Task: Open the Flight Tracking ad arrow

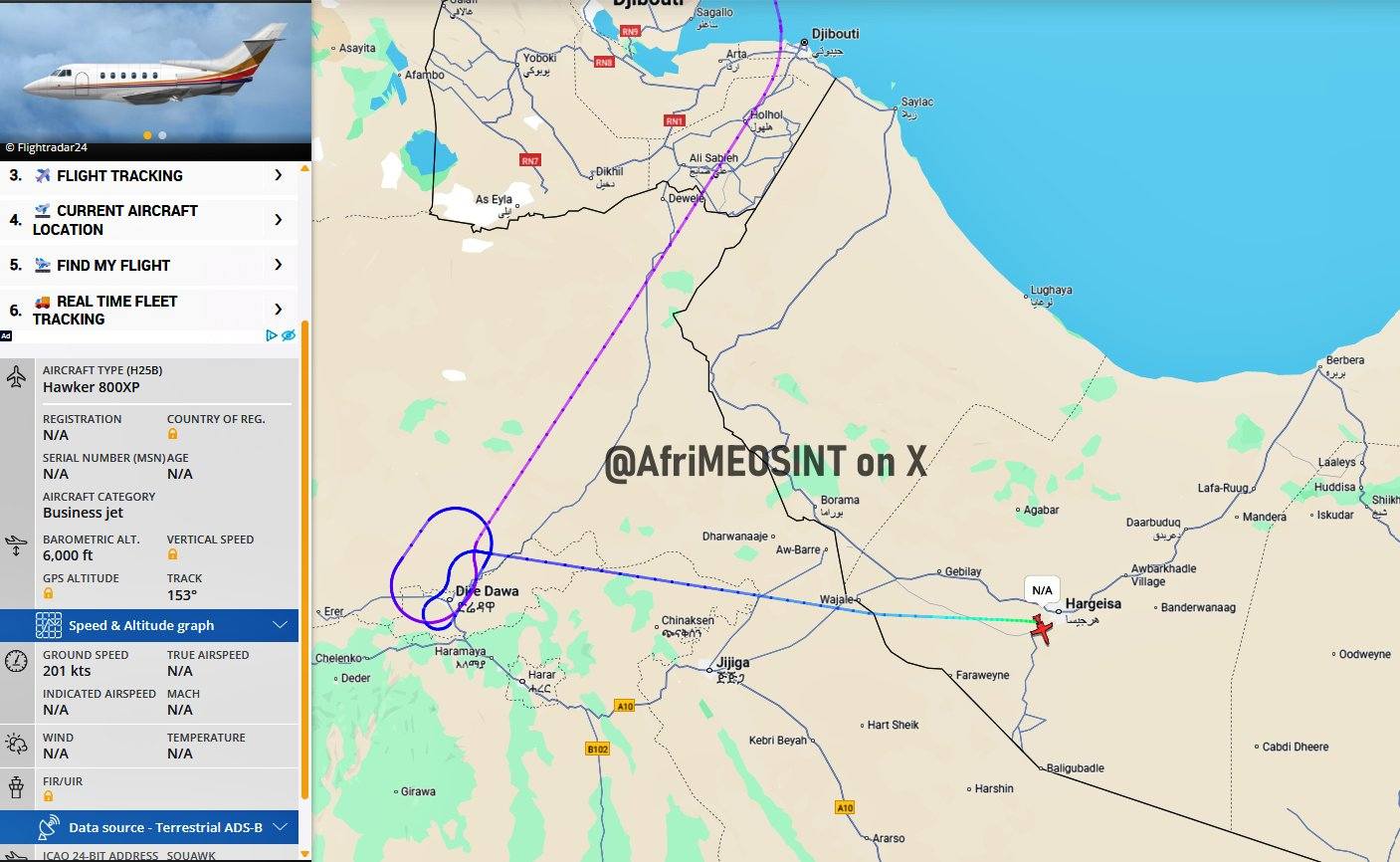Action: [x=278, y=175]
